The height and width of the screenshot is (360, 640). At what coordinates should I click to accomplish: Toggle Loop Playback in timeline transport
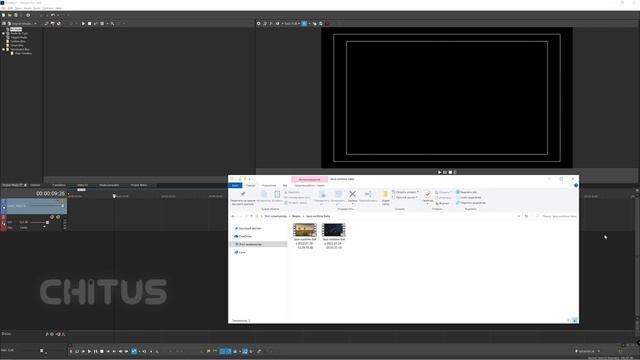(x=77, y=351)
